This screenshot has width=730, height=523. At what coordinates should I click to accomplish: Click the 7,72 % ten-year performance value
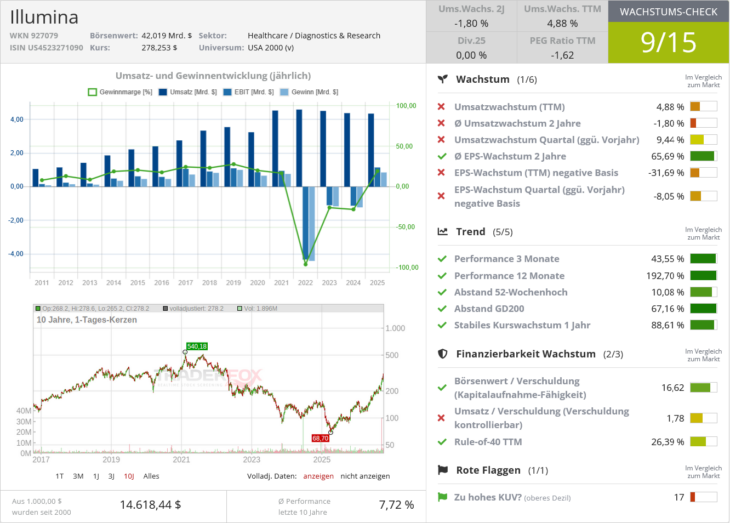click(396, 505)
